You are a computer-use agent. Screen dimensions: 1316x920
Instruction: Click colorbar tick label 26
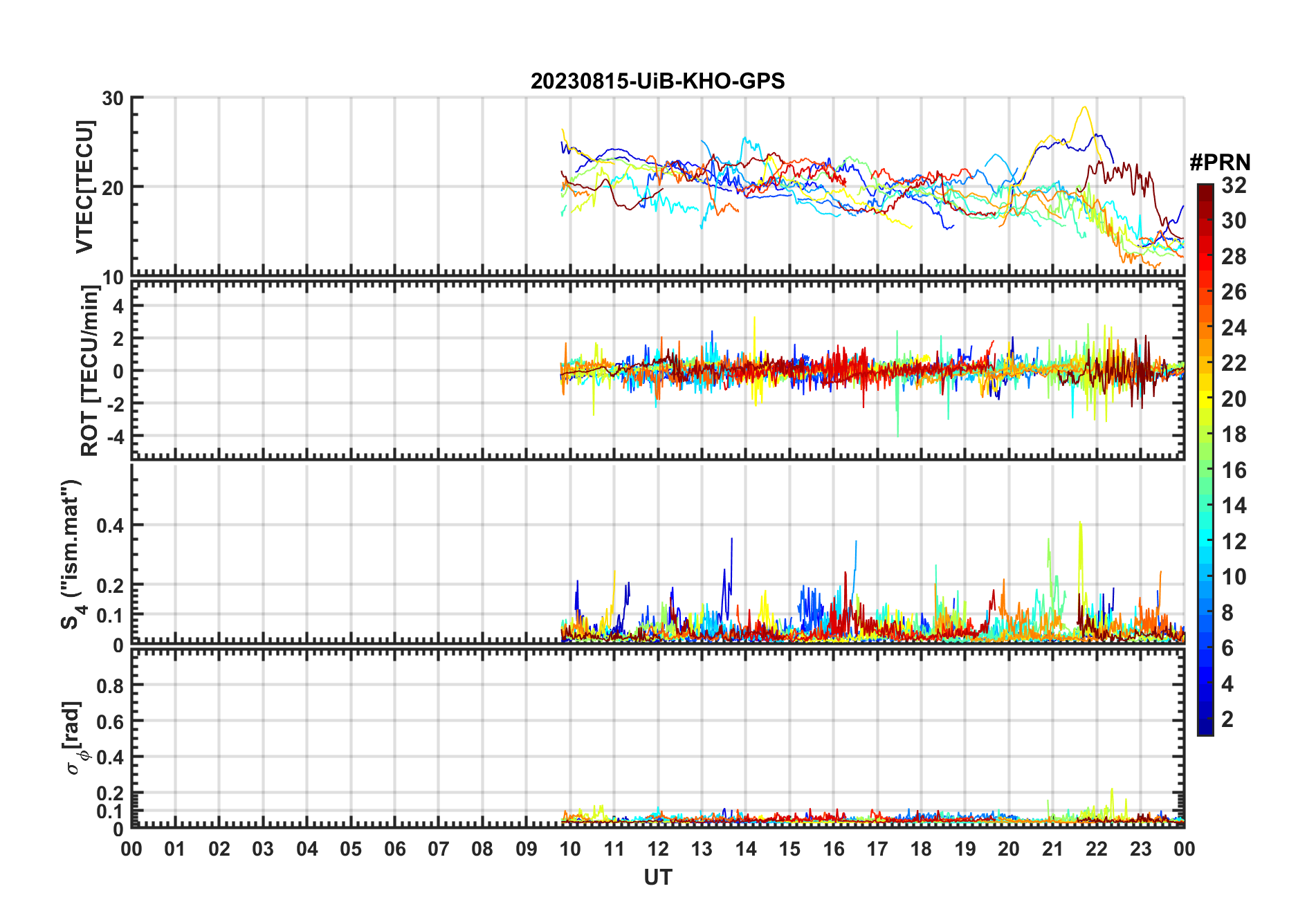coord(1234,292)
